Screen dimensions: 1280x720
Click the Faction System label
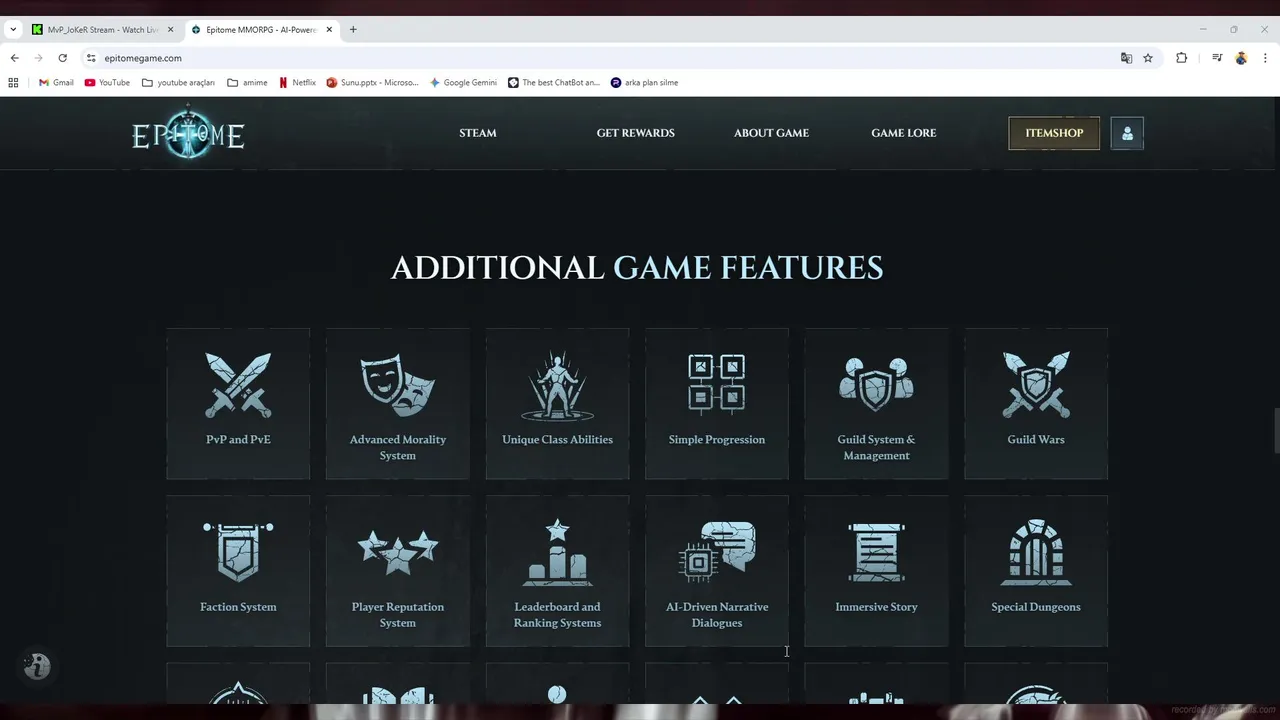238,607
